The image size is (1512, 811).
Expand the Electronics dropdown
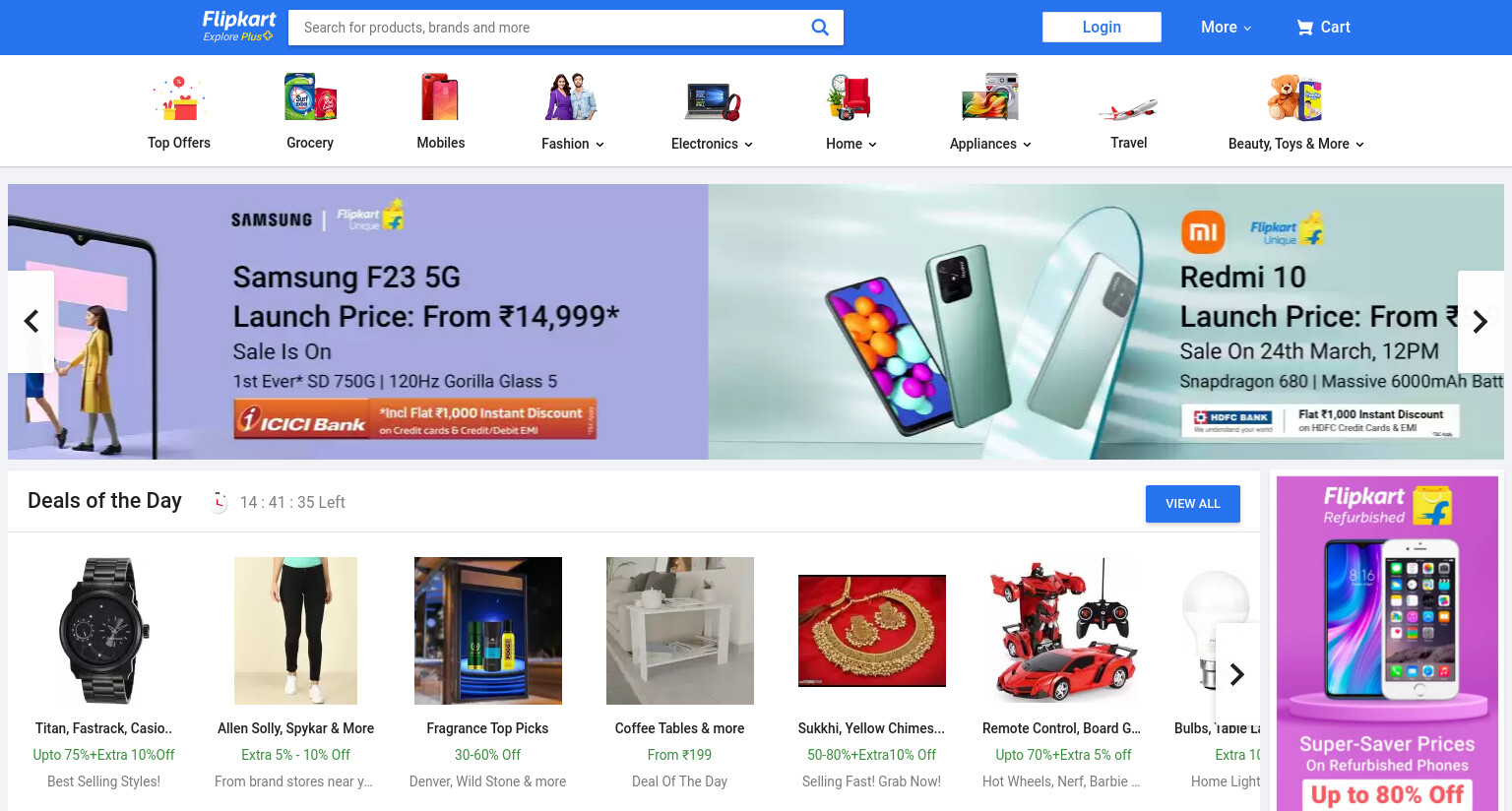(712, 144)
